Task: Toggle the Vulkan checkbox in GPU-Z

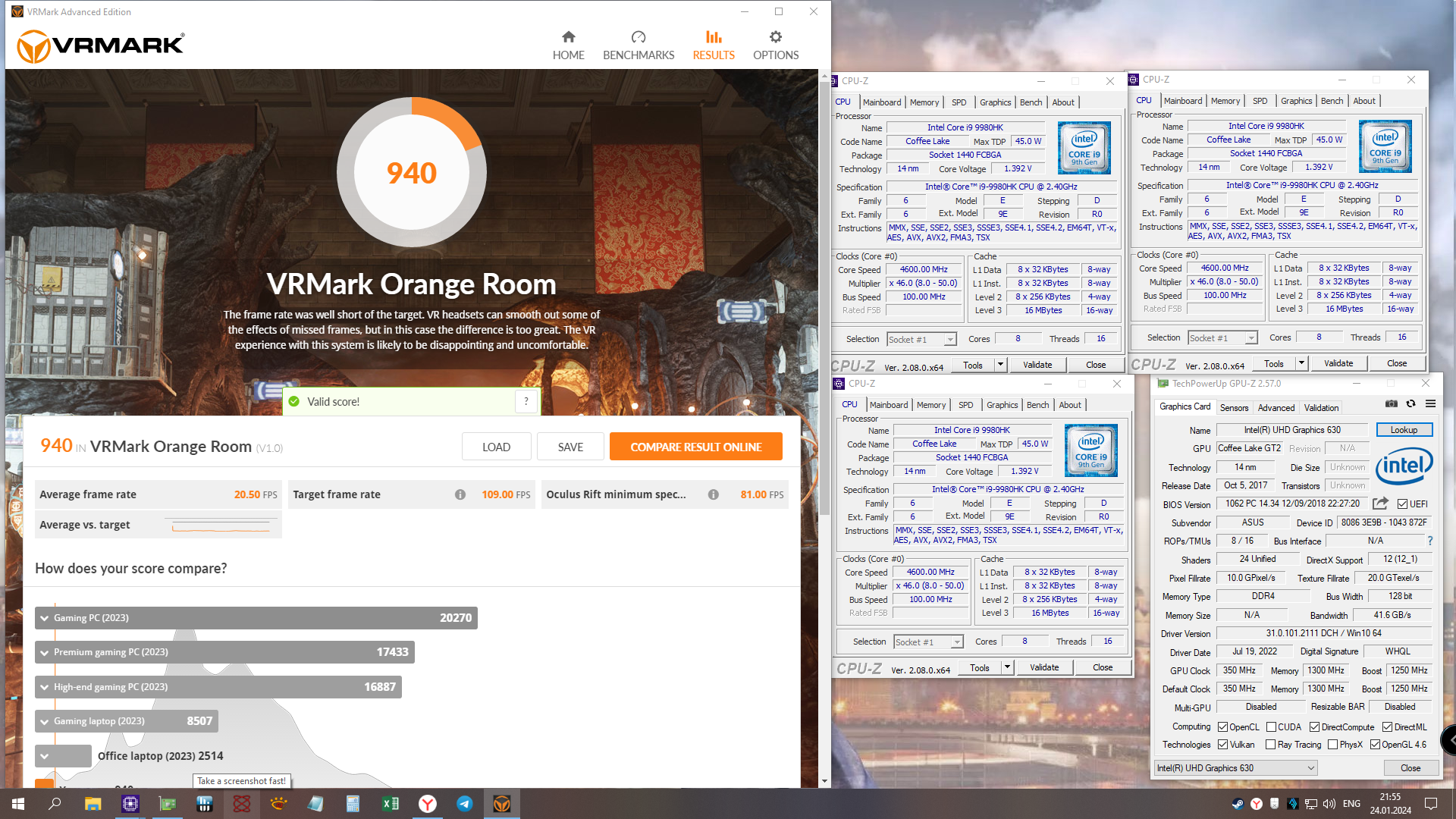Action: click(x=1223, y=745)
